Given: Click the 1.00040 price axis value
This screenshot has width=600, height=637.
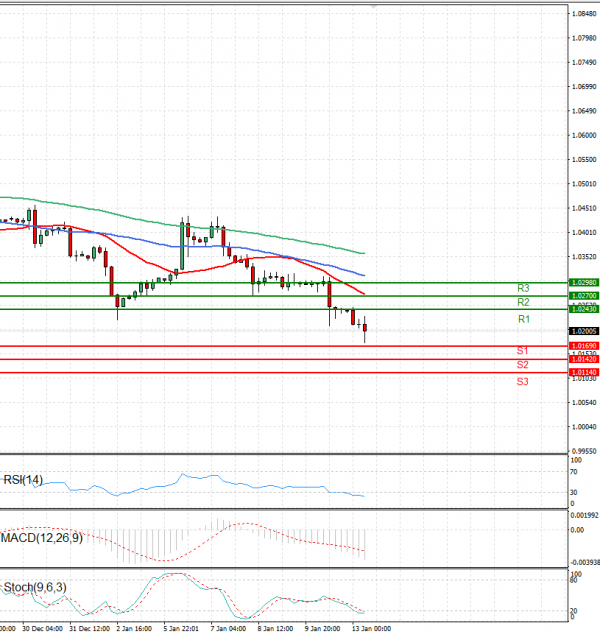Looking at the screenshot, I should click(584, 427).
